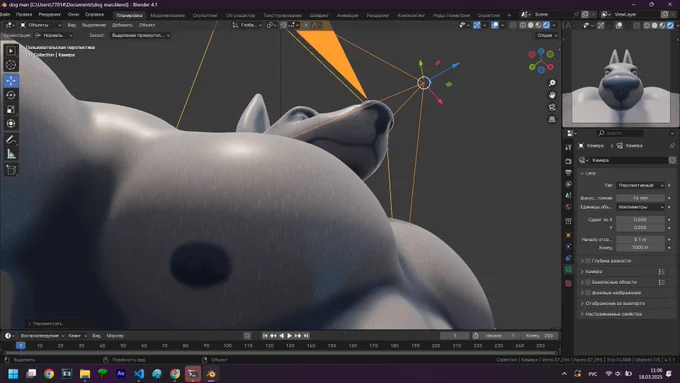Switch to the Скульптинг workspace tab
This screenshot has height=383, width=680.
(205, 15)
